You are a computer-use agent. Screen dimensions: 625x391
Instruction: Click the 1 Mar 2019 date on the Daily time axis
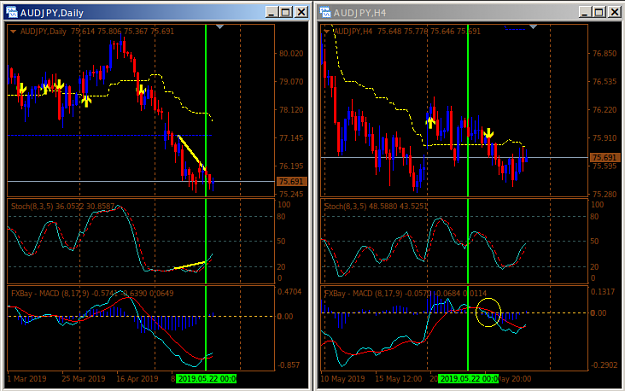[27, 379]
